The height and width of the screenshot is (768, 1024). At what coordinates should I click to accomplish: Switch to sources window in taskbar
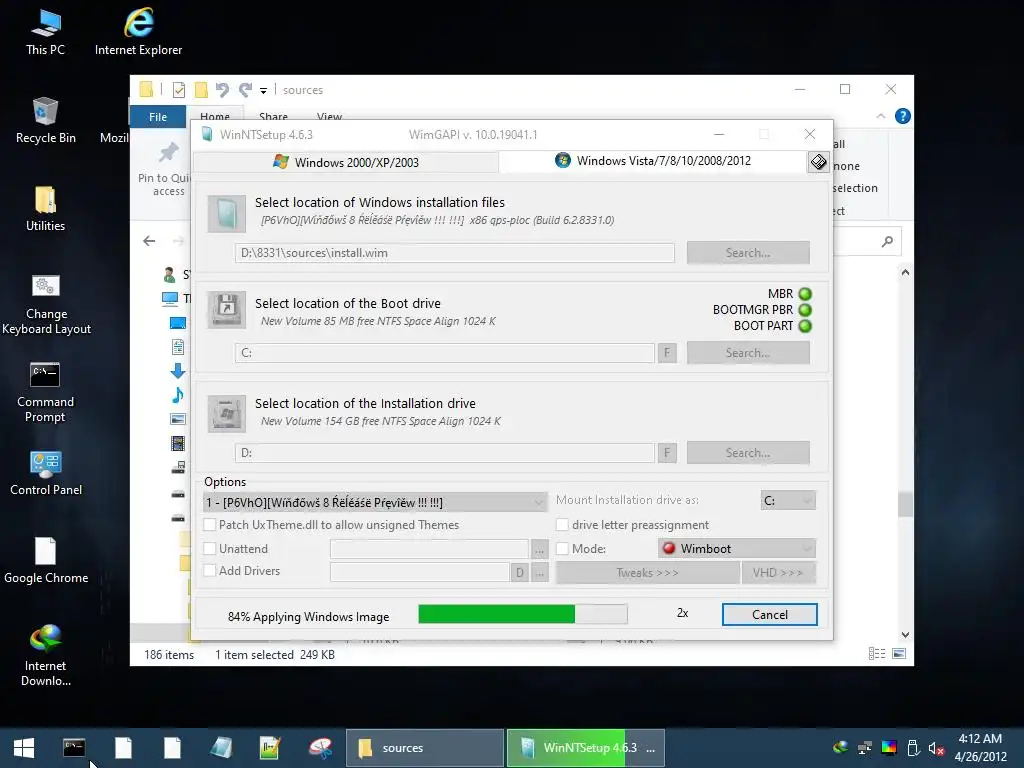(x=424, y=748)
